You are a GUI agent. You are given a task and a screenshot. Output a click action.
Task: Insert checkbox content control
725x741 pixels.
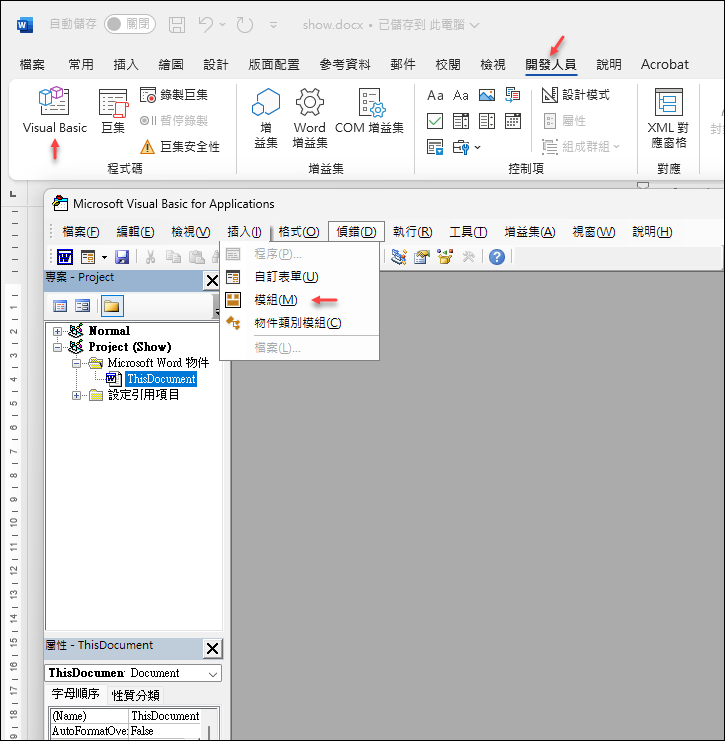pyautogui.click(x=435, y=121)
